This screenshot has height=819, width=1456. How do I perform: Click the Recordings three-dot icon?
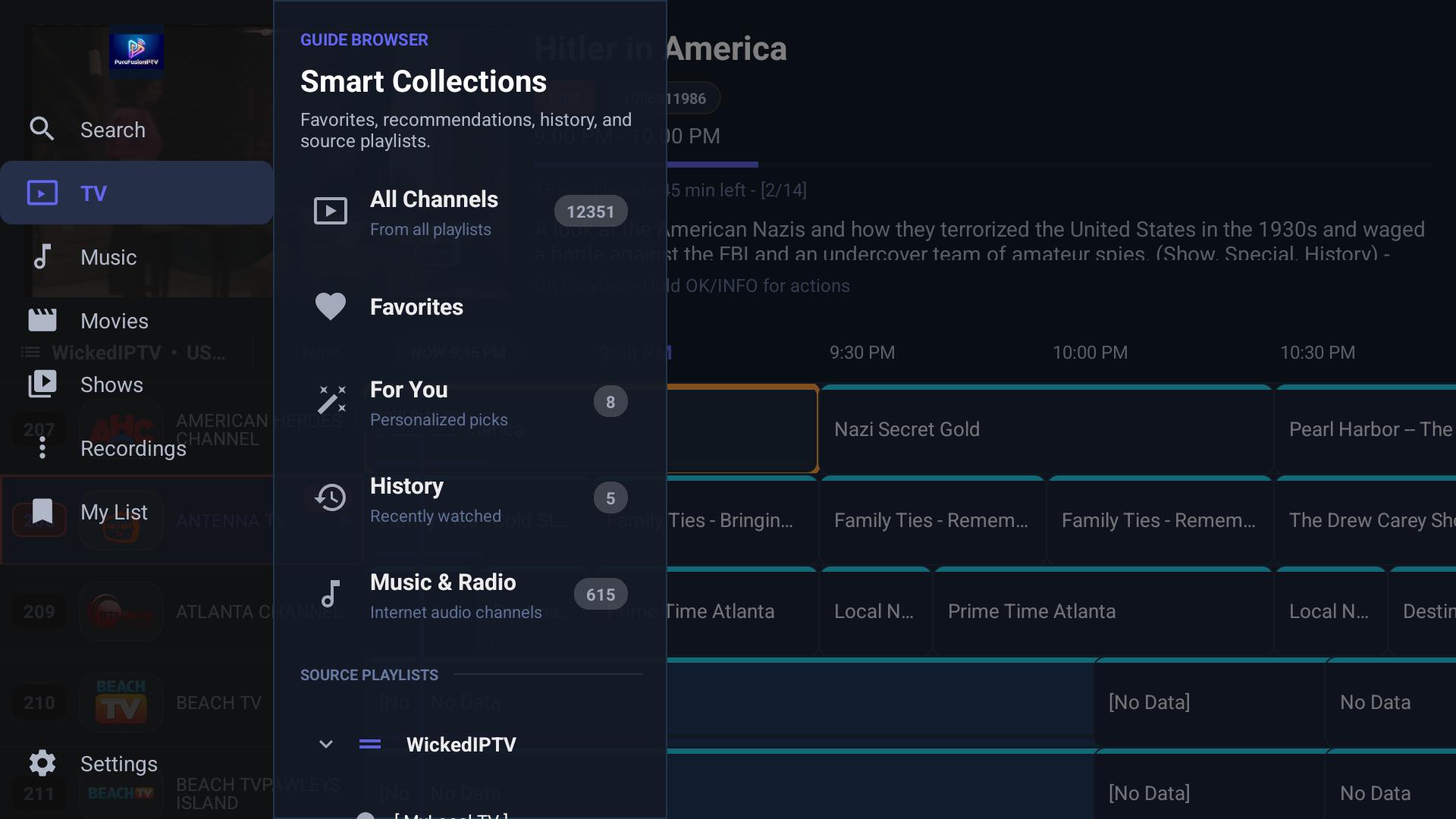pyautogui.click(x=42, y=447)
